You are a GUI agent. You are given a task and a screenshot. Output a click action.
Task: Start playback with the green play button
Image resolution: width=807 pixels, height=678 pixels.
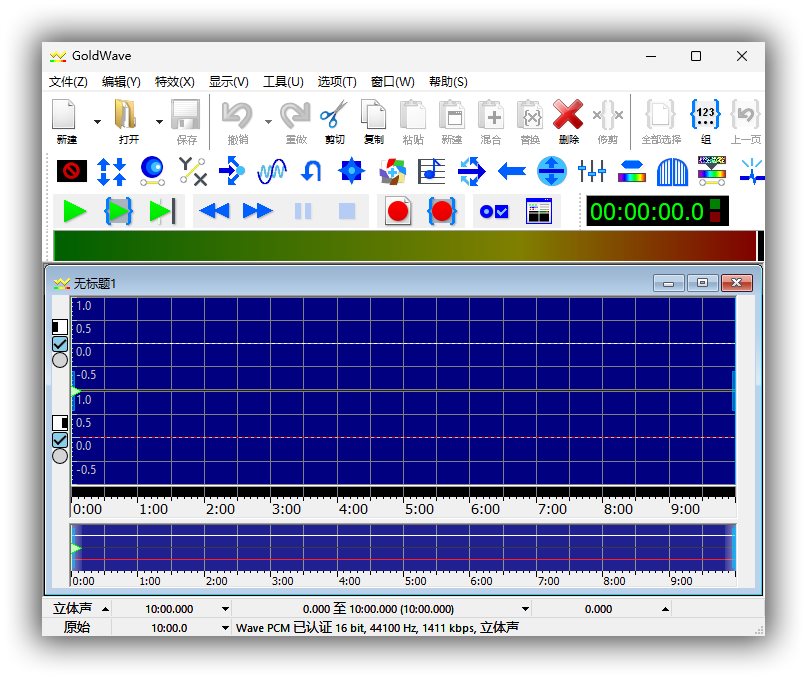tap(75, 211)
